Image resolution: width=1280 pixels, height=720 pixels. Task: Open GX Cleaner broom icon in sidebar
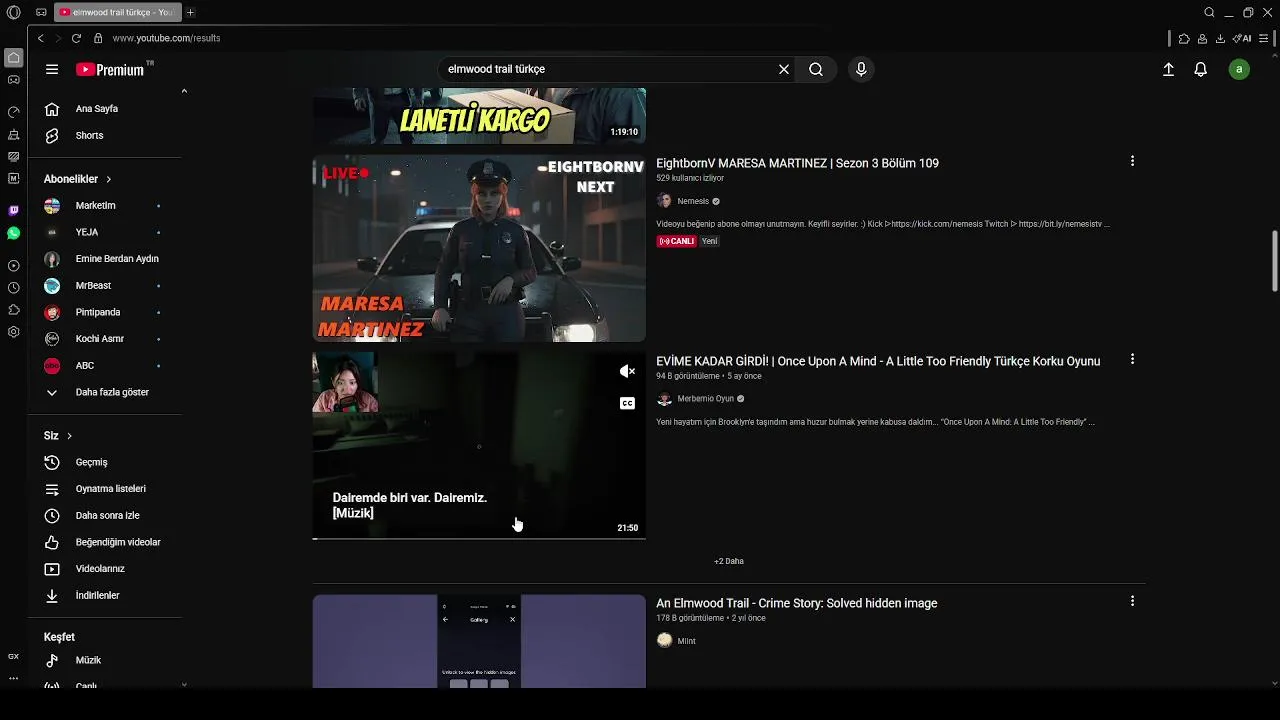(x=13, y=134)
